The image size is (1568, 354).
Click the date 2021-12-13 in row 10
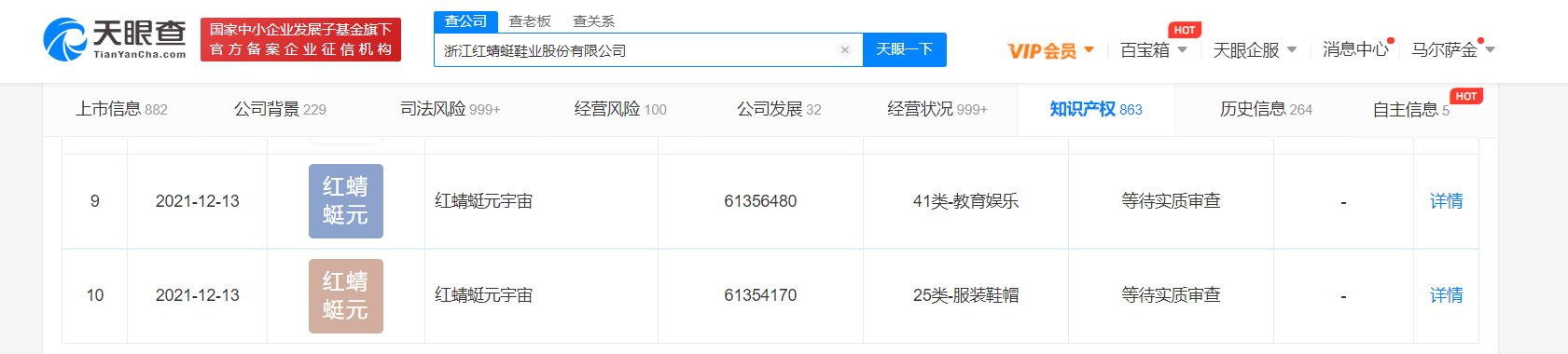[197, 295]
